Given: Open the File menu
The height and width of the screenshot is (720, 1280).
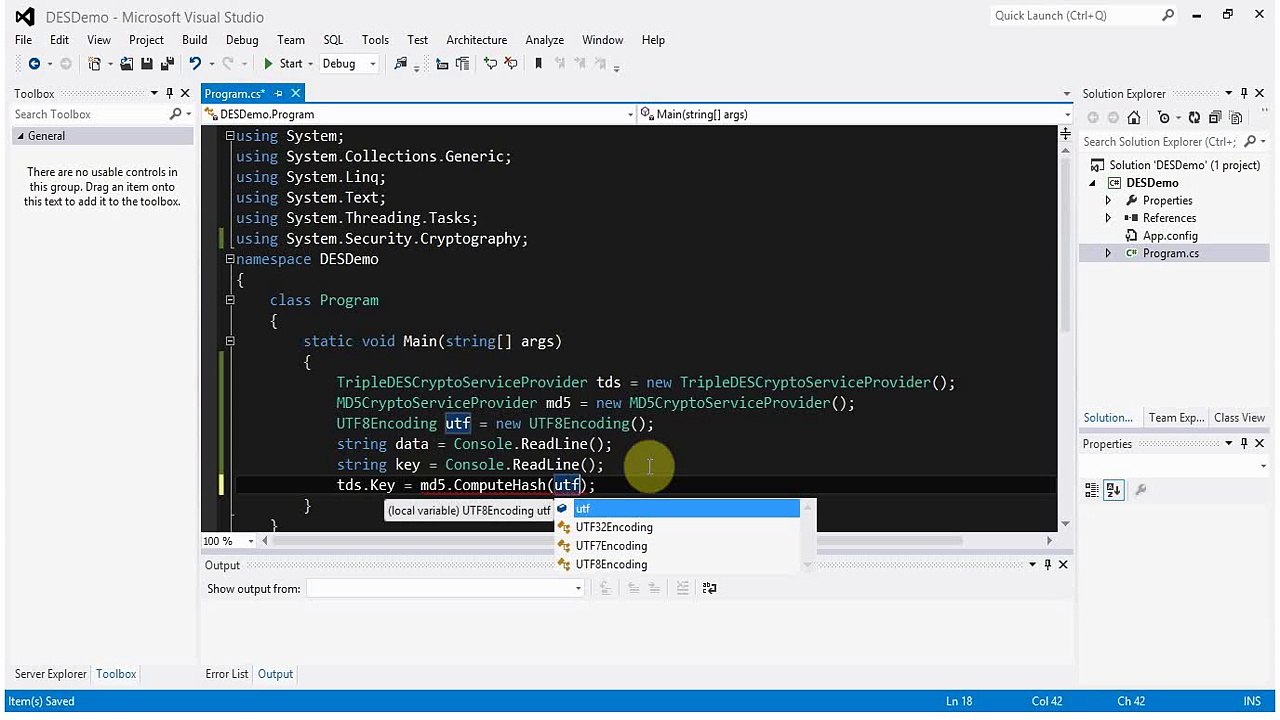Looking at the screenshot, I should point(23,40).
